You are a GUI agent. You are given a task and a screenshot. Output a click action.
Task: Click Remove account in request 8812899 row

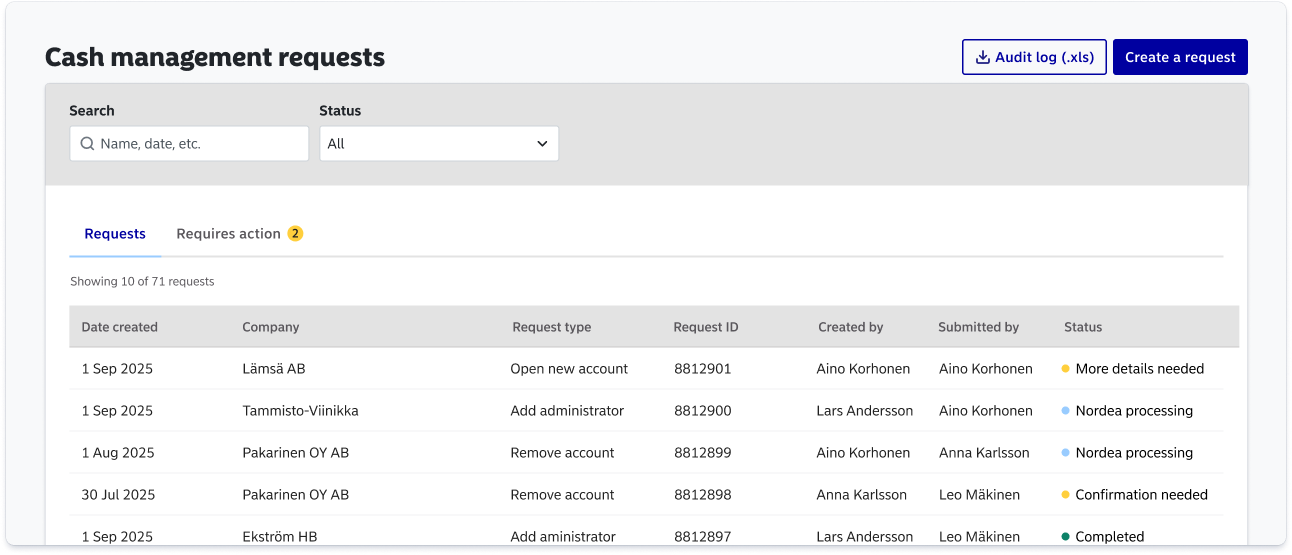pyautogui.click(x=562, y=453)
